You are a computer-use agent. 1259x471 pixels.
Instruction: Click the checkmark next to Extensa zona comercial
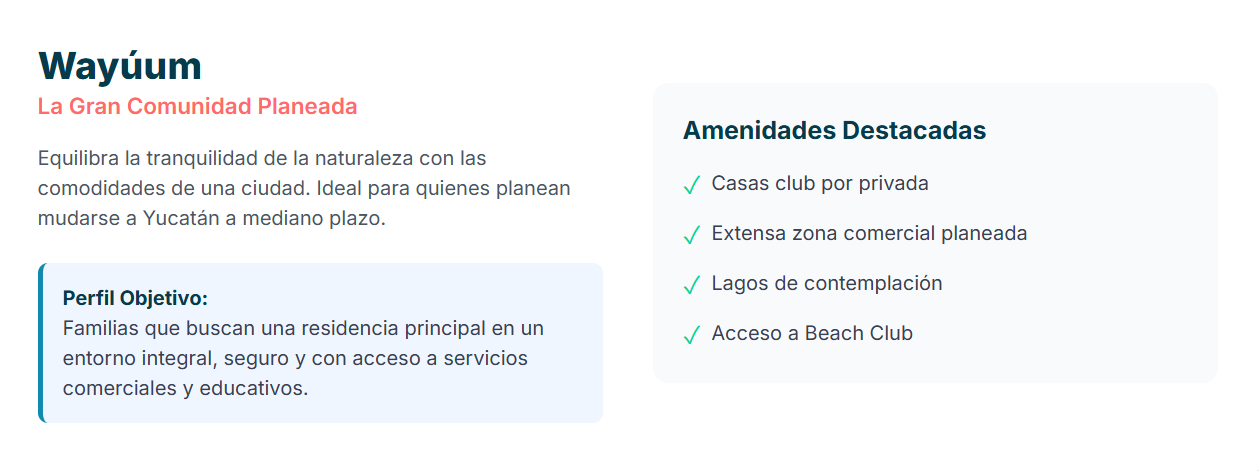[691, 235]
